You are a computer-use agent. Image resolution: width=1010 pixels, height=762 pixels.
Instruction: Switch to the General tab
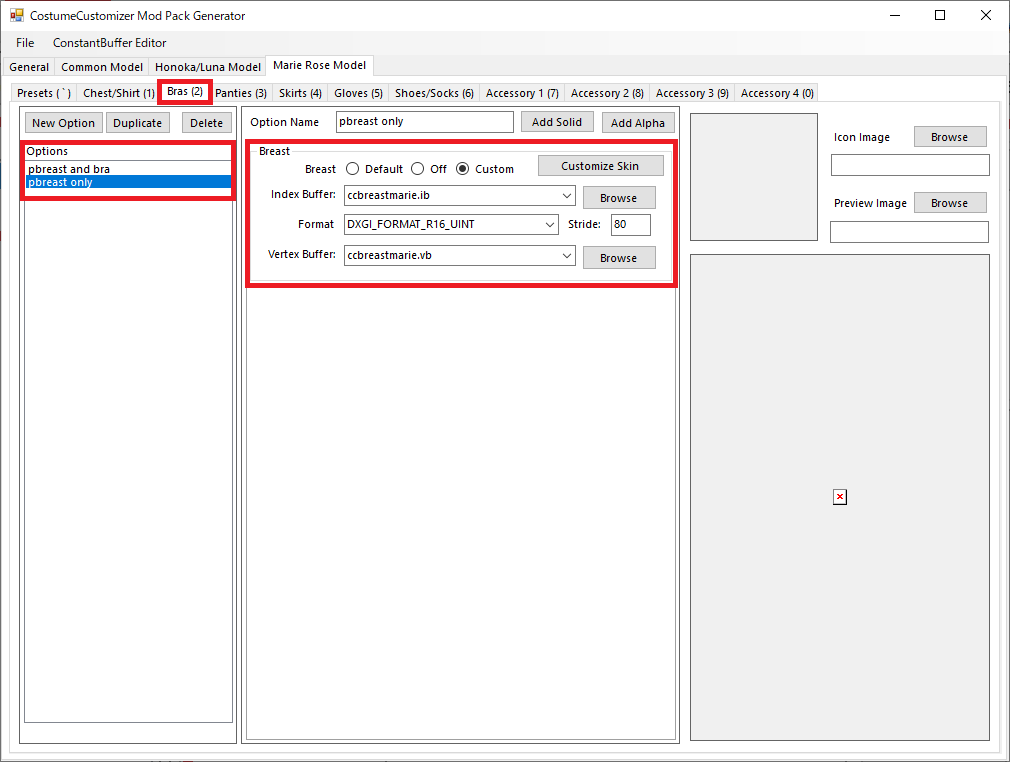point(29,67)
